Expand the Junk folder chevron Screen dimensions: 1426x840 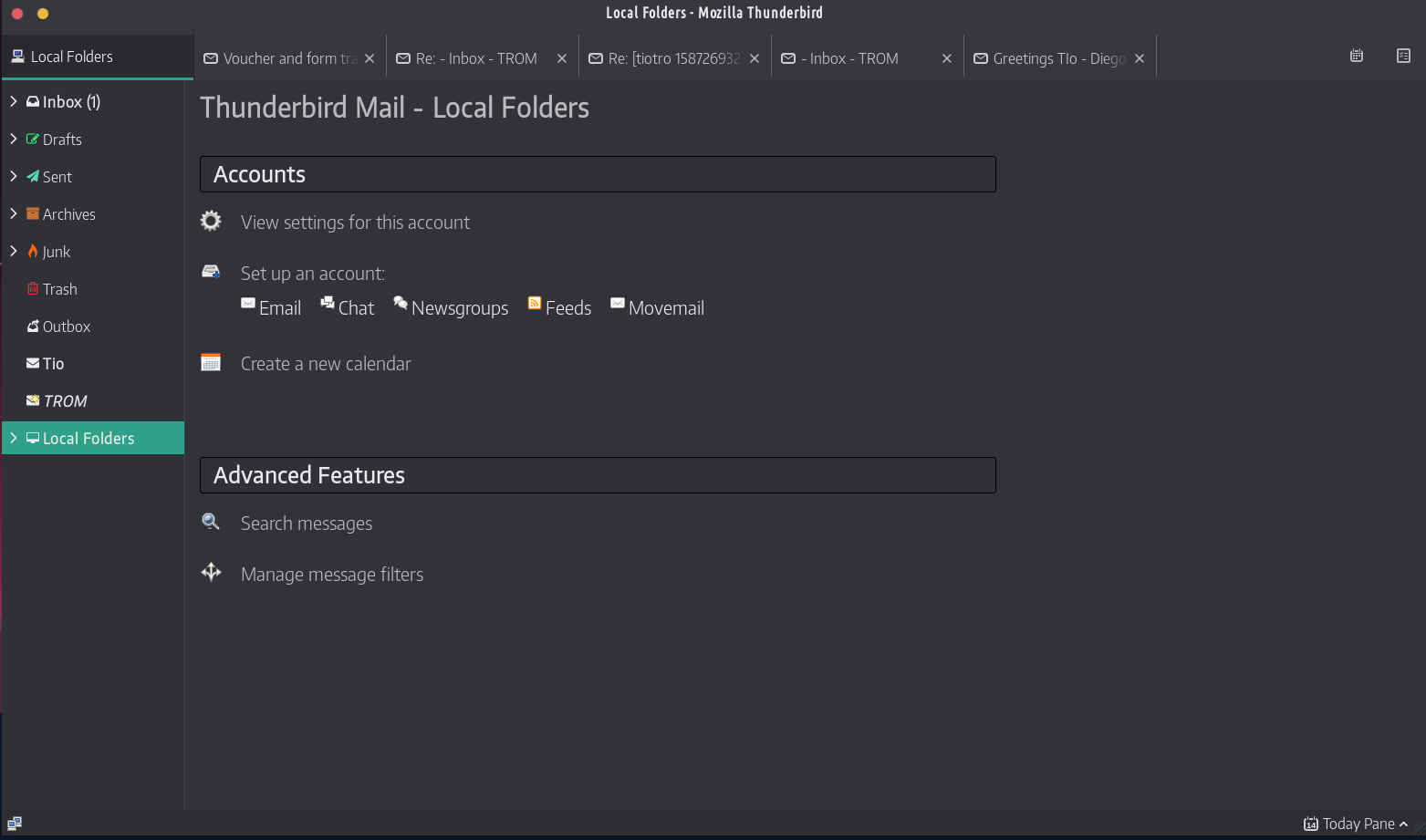click(x=14, y=251)
